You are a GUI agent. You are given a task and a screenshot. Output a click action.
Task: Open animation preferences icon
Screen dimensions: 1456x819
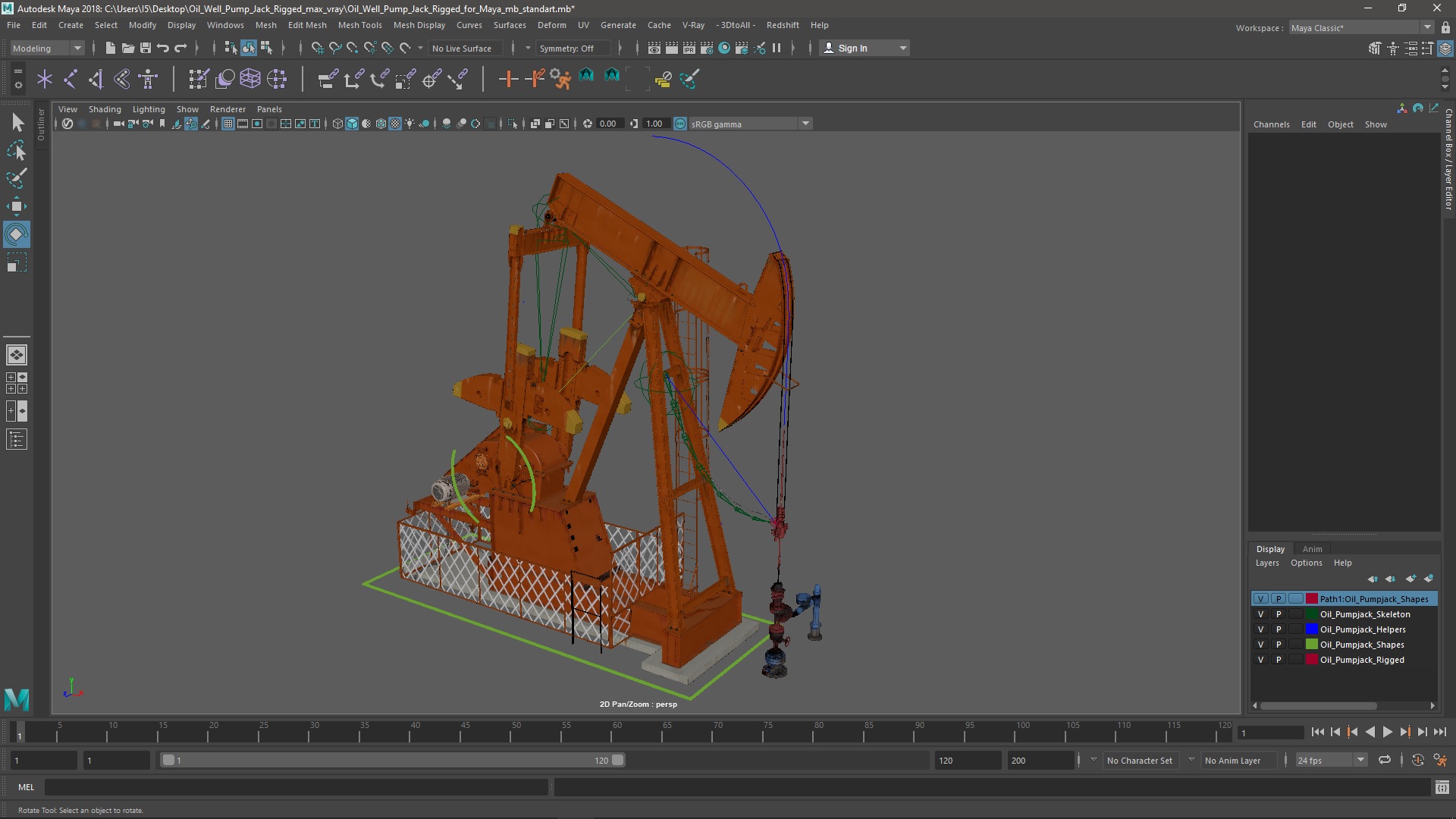[x=1440, y=760]
